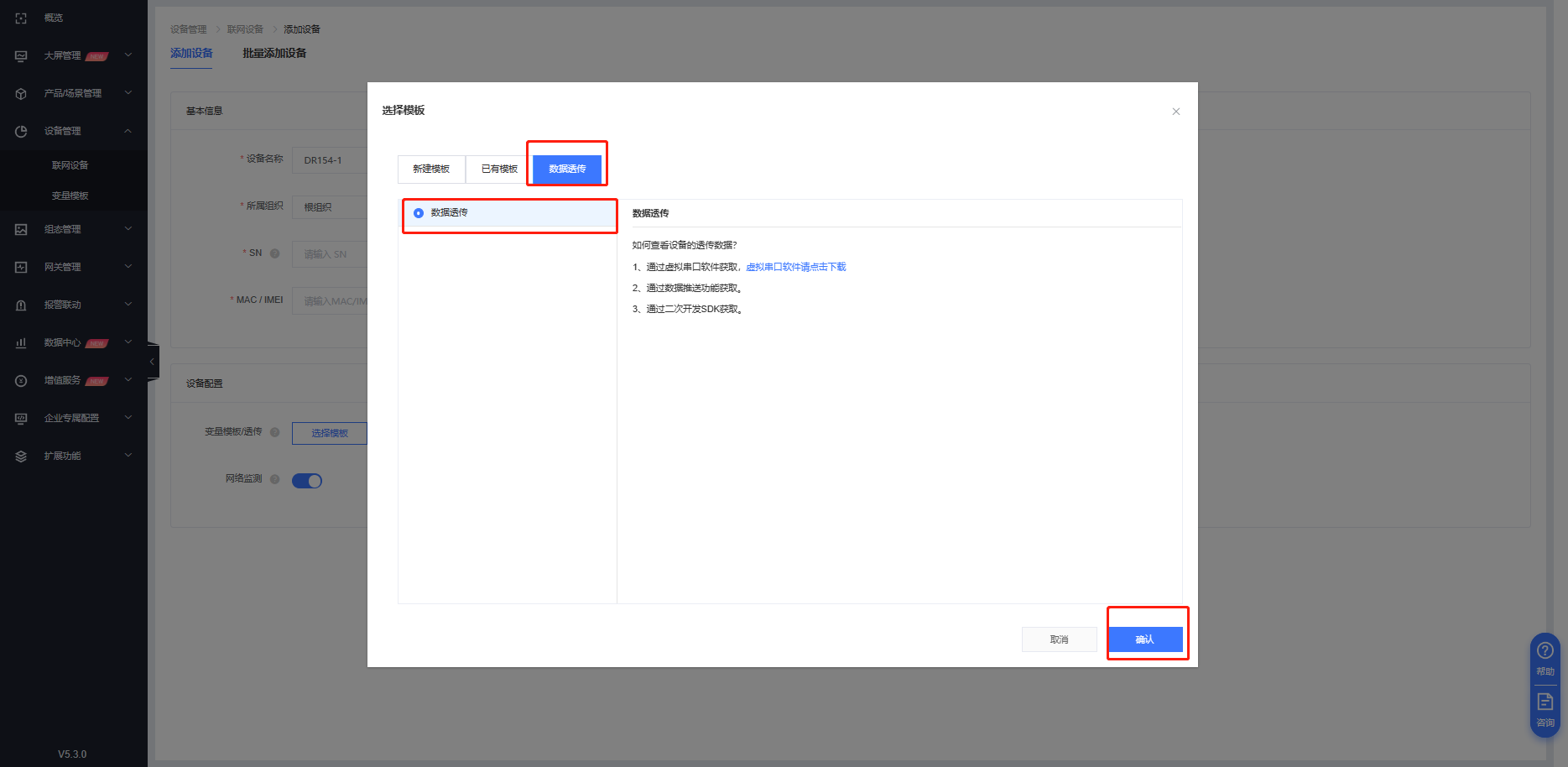Screen dimensions: 1568x767
Task: Switch to the 已有模板 tab
Action: (x=499, y=169)
